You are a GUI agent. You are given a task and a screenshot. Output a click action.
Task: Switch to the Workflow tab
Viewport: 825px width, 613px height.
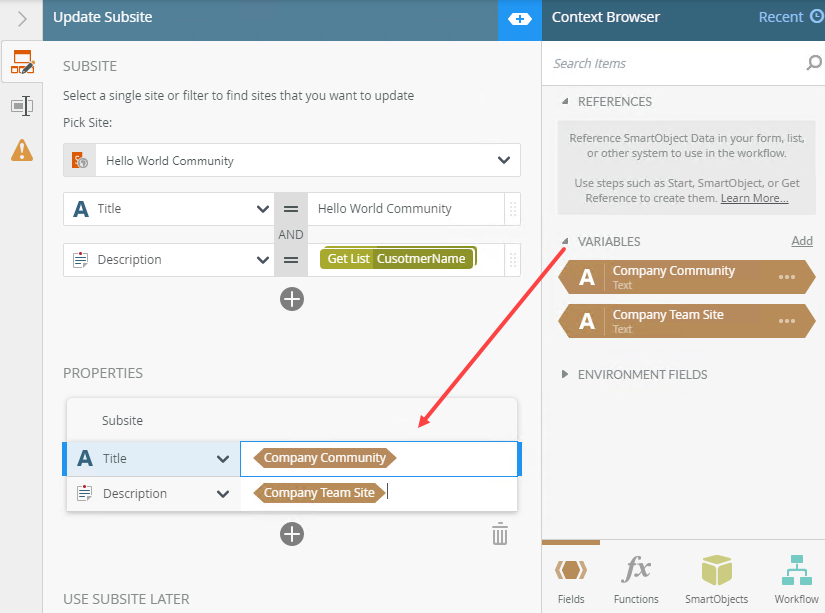coord(796,580)
